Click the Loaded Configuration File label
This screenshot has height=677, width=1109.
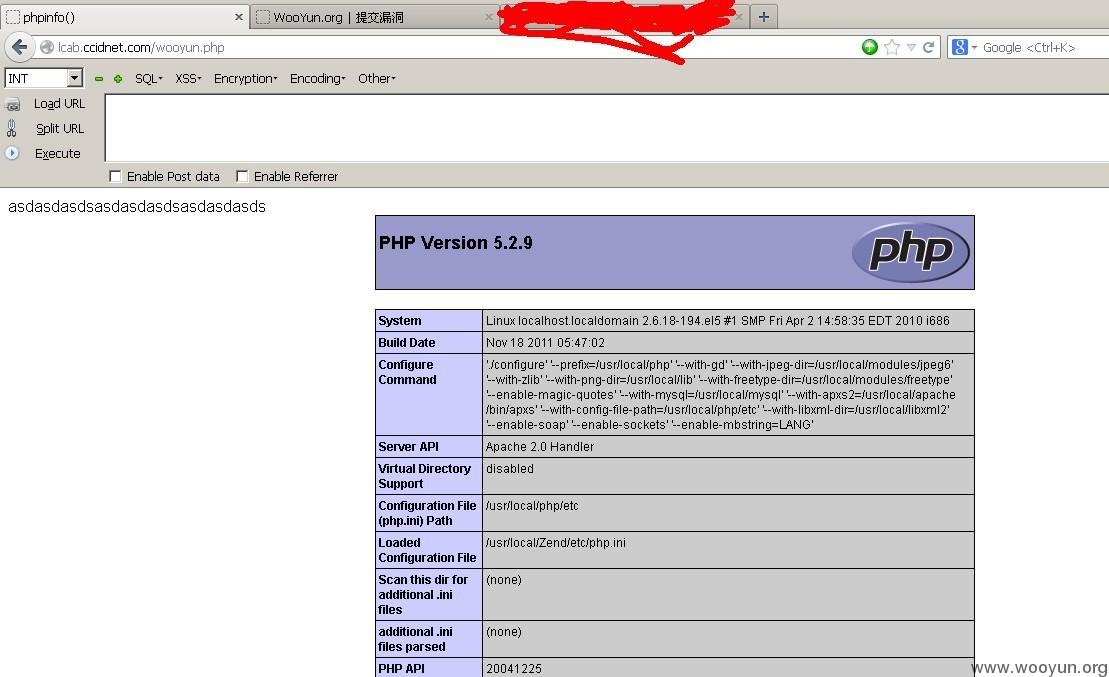tap(427, 550)
